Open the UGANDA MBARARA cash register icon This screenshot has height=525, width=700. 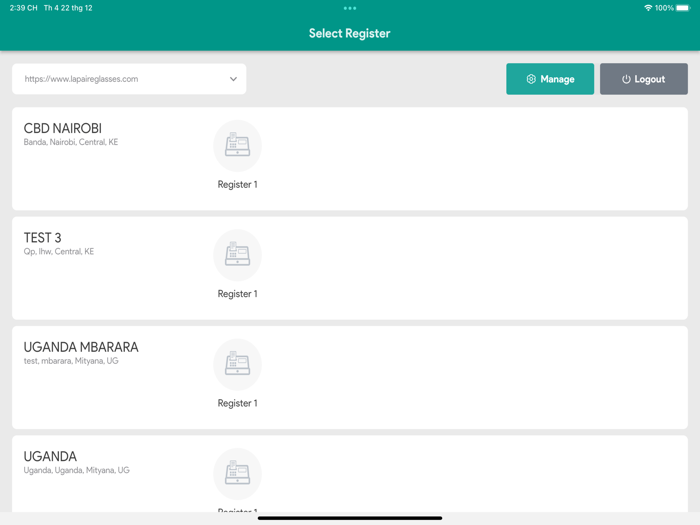(238, 364)
